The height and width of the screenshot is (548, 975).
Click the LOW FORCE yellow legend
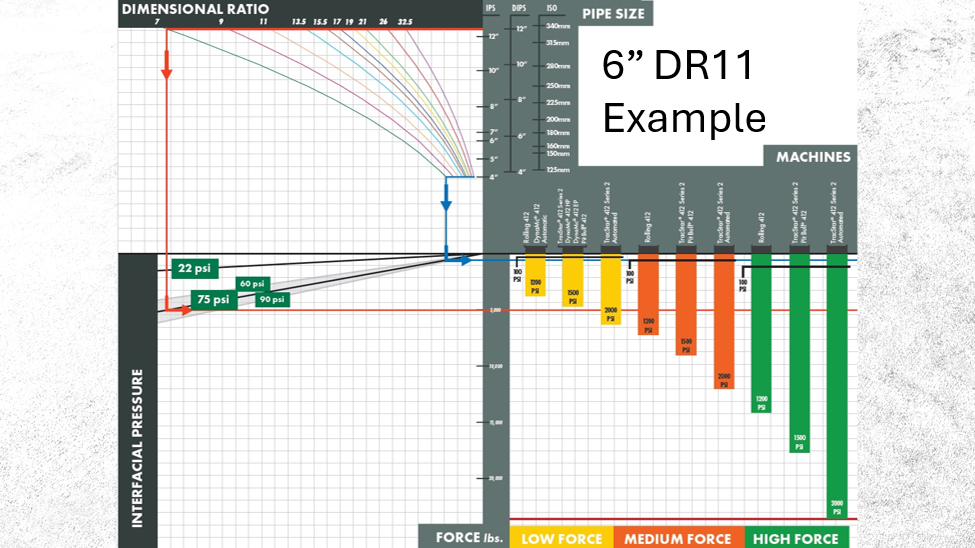point(561,538)
